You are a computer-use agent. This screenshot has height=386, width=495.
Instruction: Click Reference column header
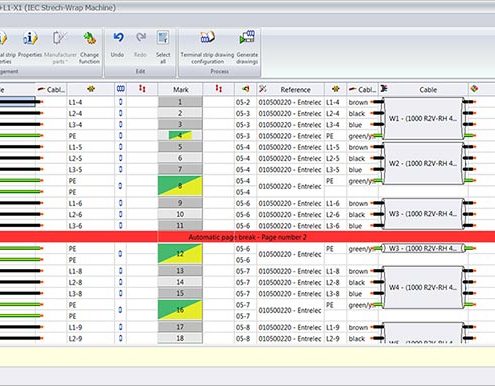(291, 89)
